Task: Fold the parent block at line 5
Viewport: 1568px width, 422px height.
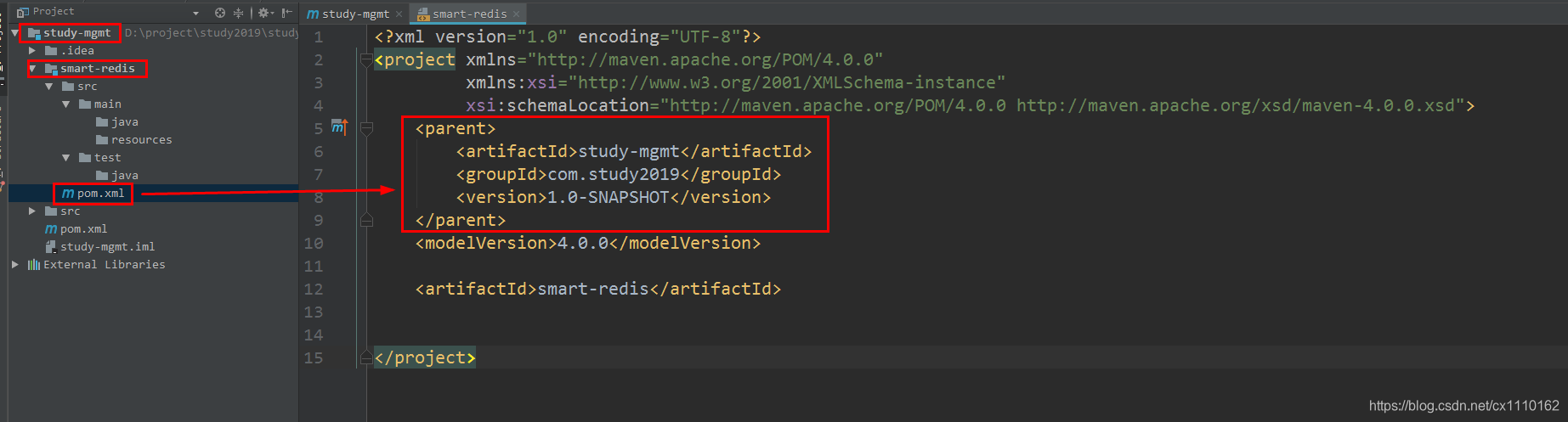Action: click(x=366, y=129)
